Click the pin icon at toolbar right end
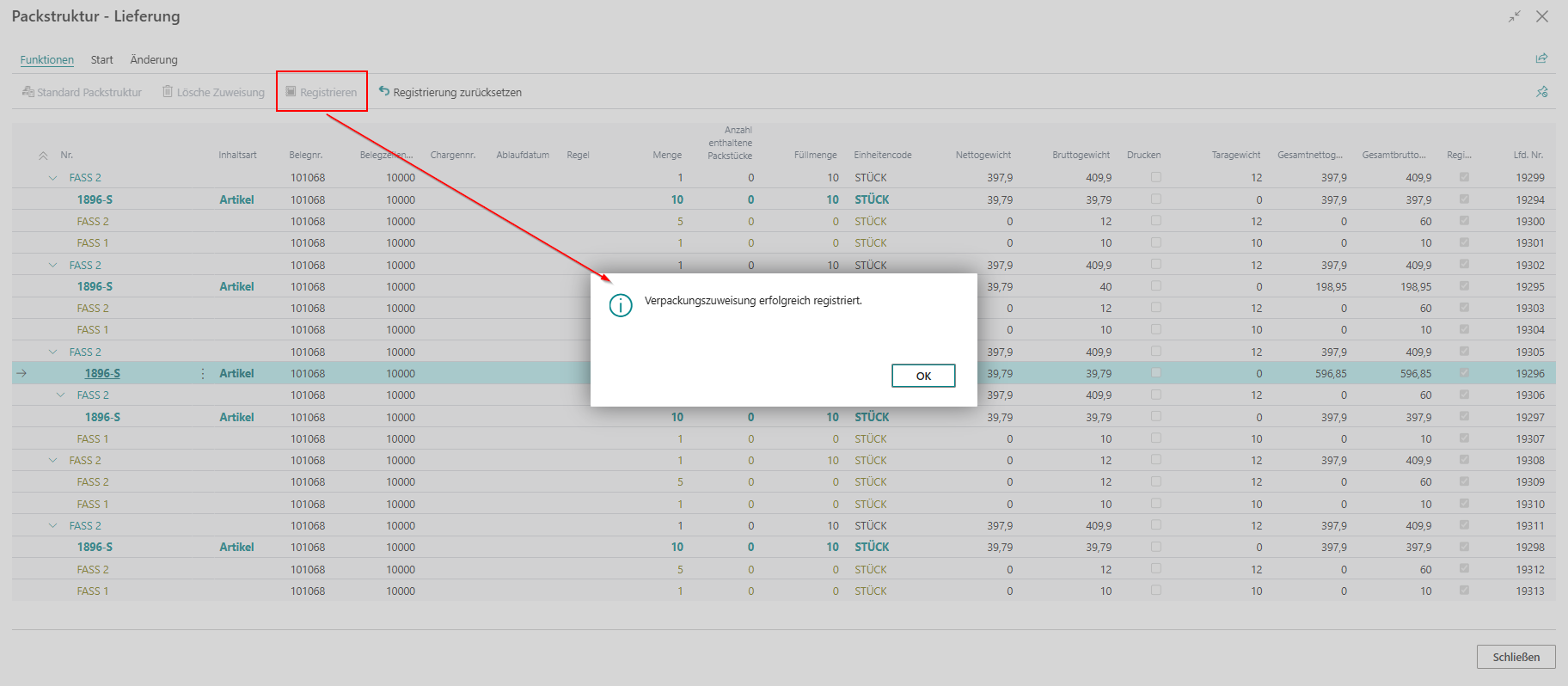 1541,92
